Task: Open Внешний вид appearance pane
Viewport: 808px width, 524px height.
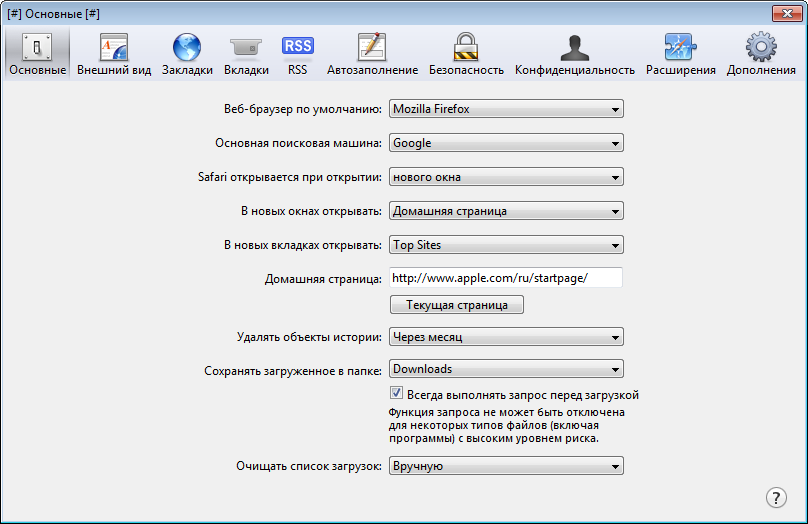Action: point(114,54)
